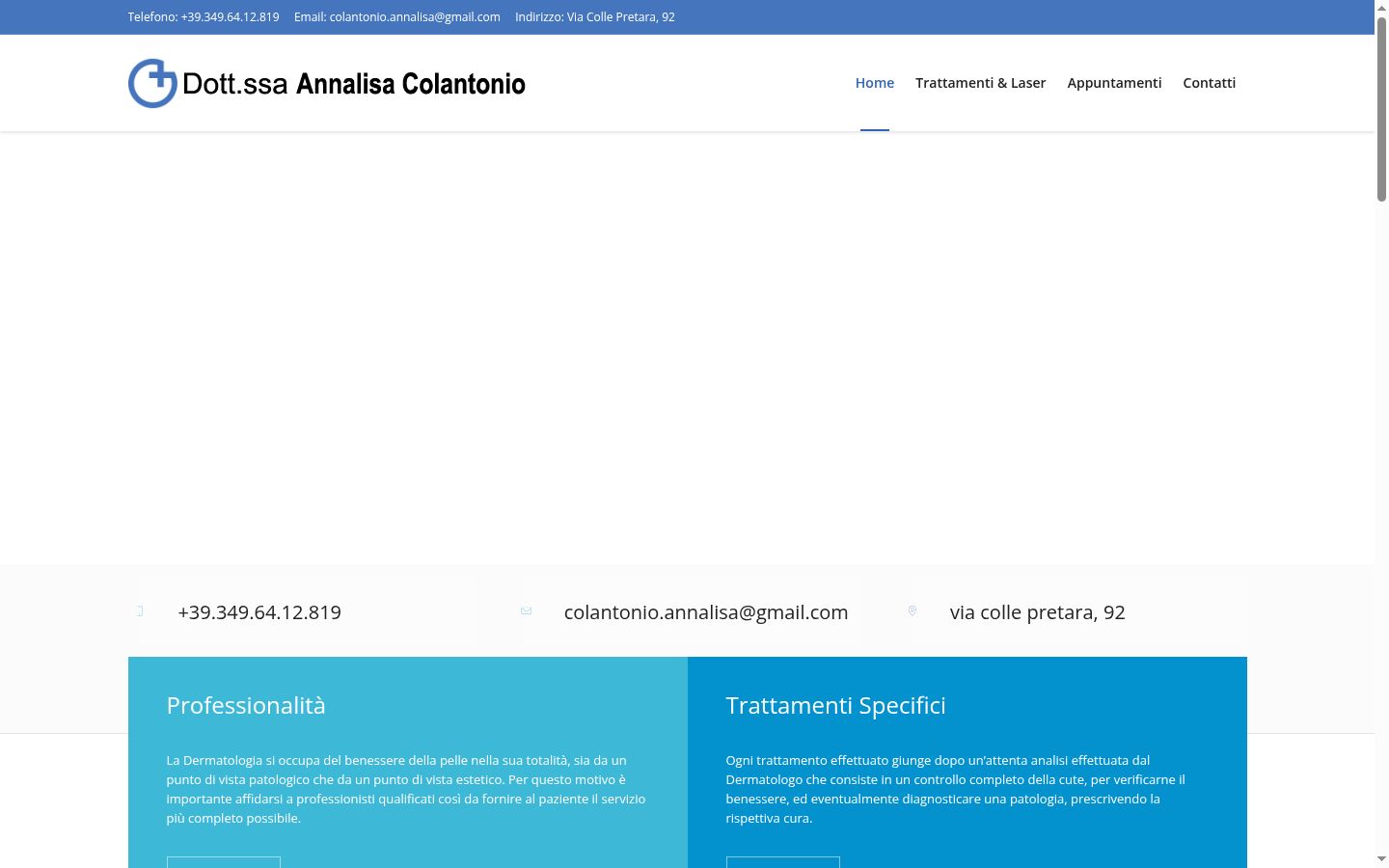Click the via colle pretara, 92 address text
The image size is (1389, 868).
click(1038, 612)
